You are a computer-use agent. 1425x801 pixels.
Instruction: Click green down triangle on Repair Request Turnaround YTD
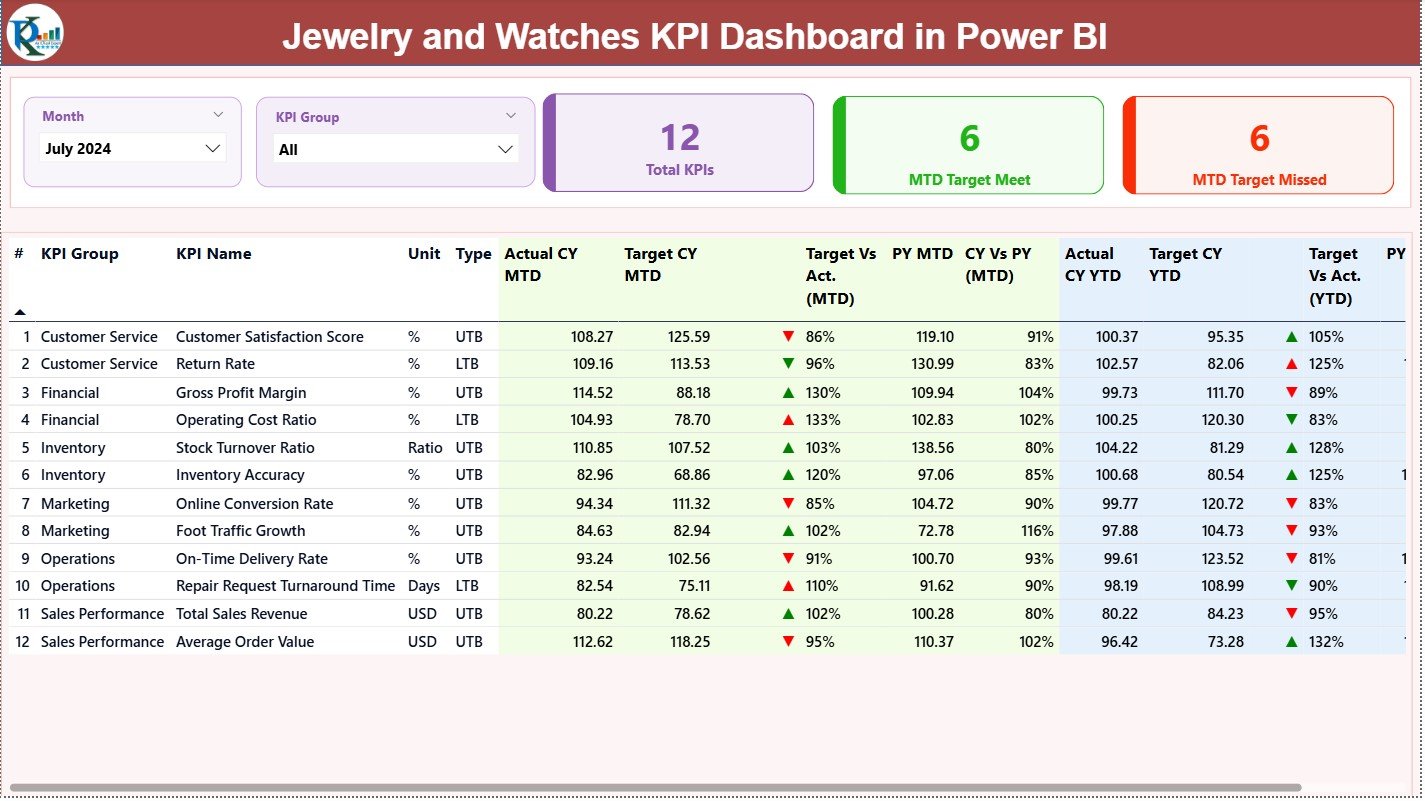click(x=1290, y=585)
